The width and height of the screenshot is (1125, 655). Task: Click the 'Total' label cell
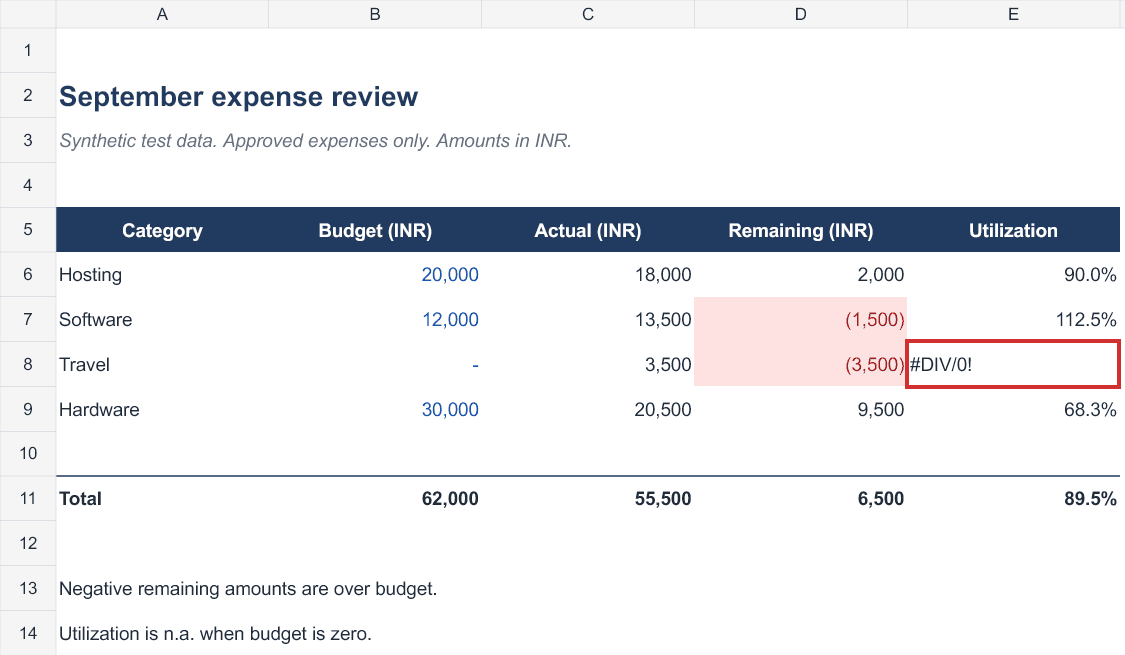pyautogui.click(x=162, y=499)
